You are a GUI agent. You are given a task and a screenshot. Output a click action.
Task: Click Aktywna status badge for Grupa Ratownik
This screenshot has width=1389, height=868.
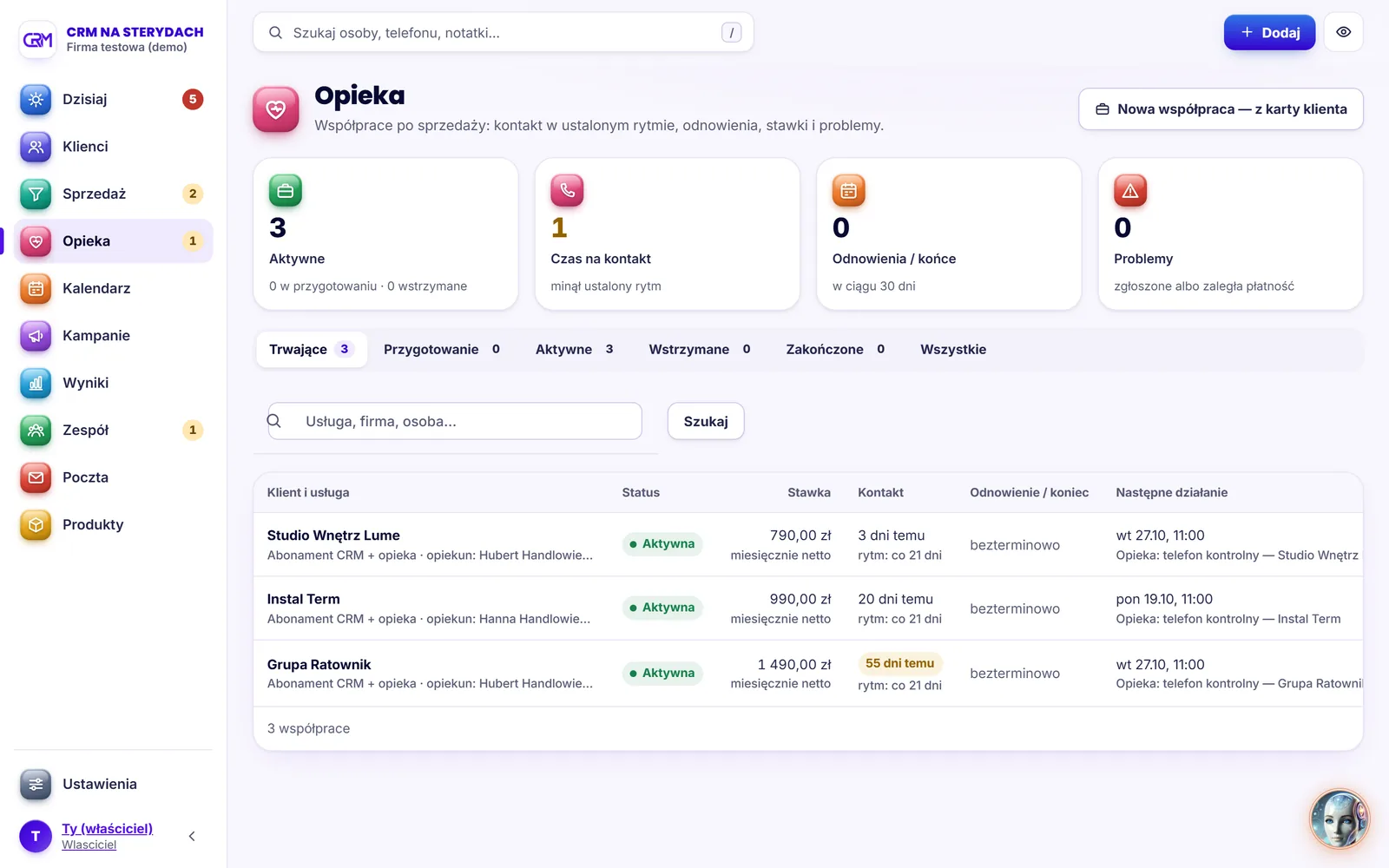(662, 673)
